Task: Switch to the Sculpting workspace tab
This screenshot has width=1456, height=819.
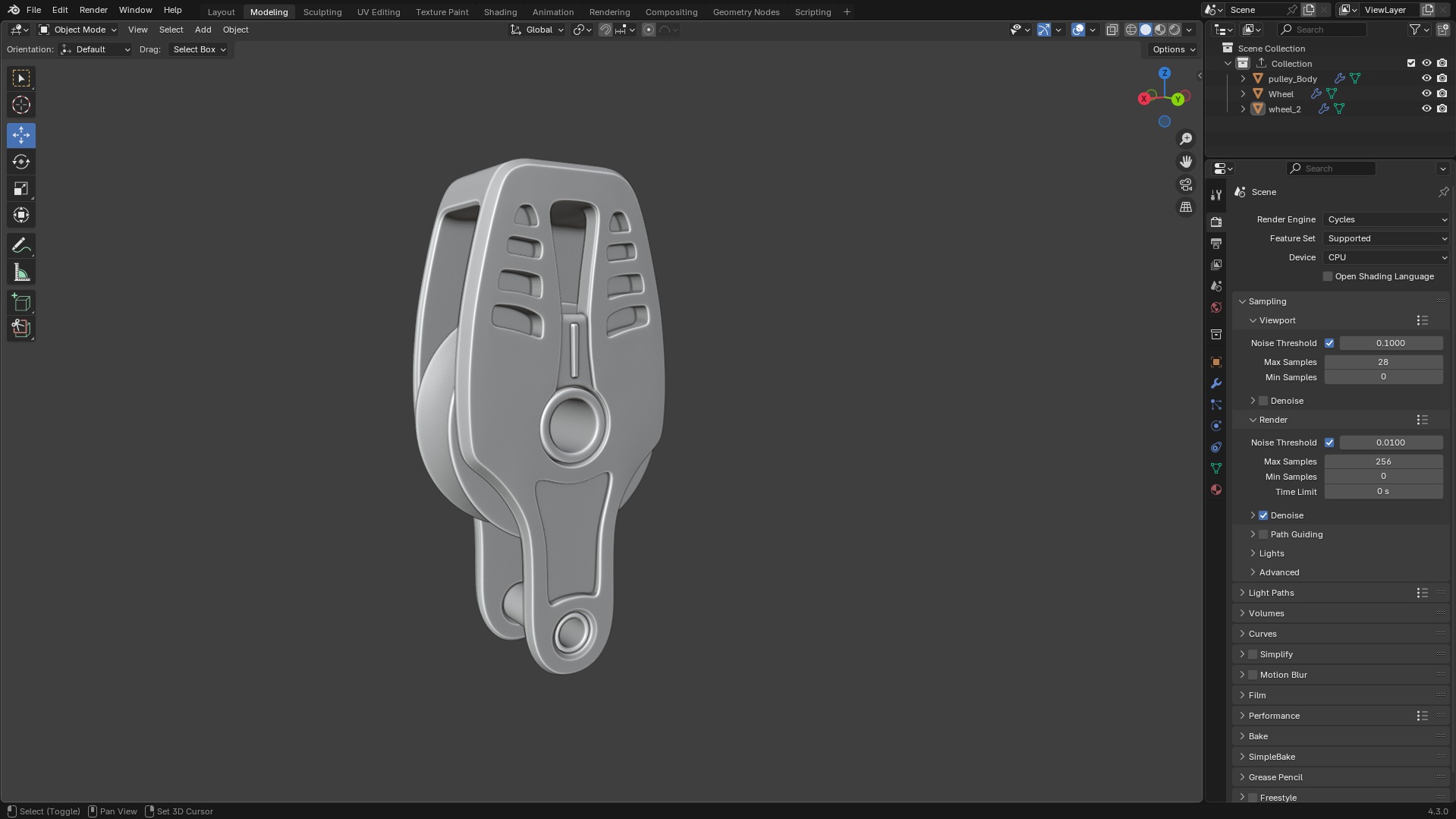Action: pyautogui.click(x=322, y=12)
